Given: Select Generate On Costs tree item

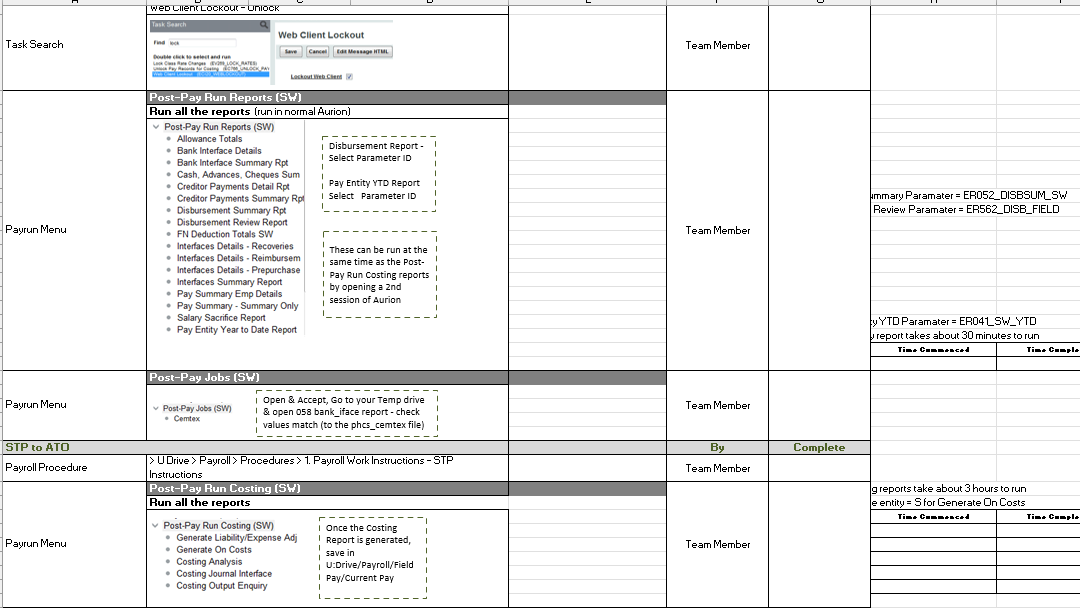Looking at the screenshot, I should pyautogui.click(x=214, y=549).
